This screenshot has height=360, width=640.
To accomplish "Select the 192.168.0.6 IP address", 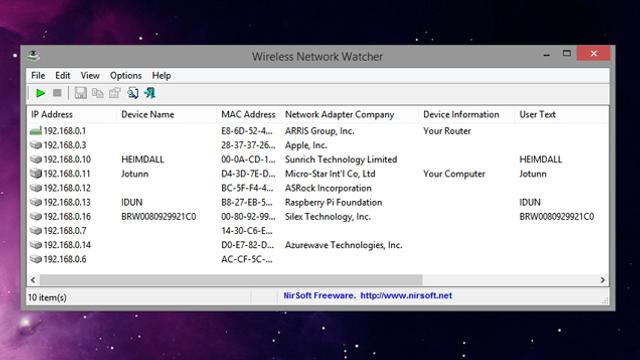I will (x=64, y=260).
